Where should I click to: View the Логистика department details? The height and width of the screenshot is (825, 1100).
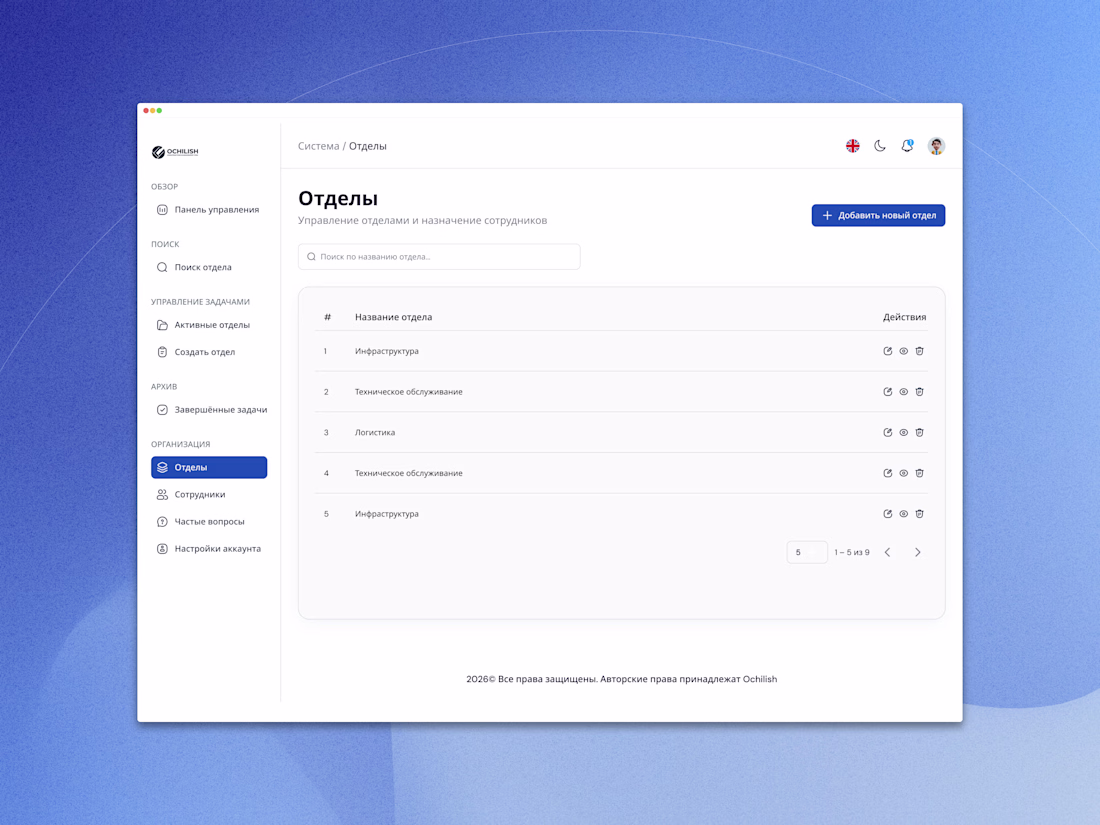(x=904, y=432)
